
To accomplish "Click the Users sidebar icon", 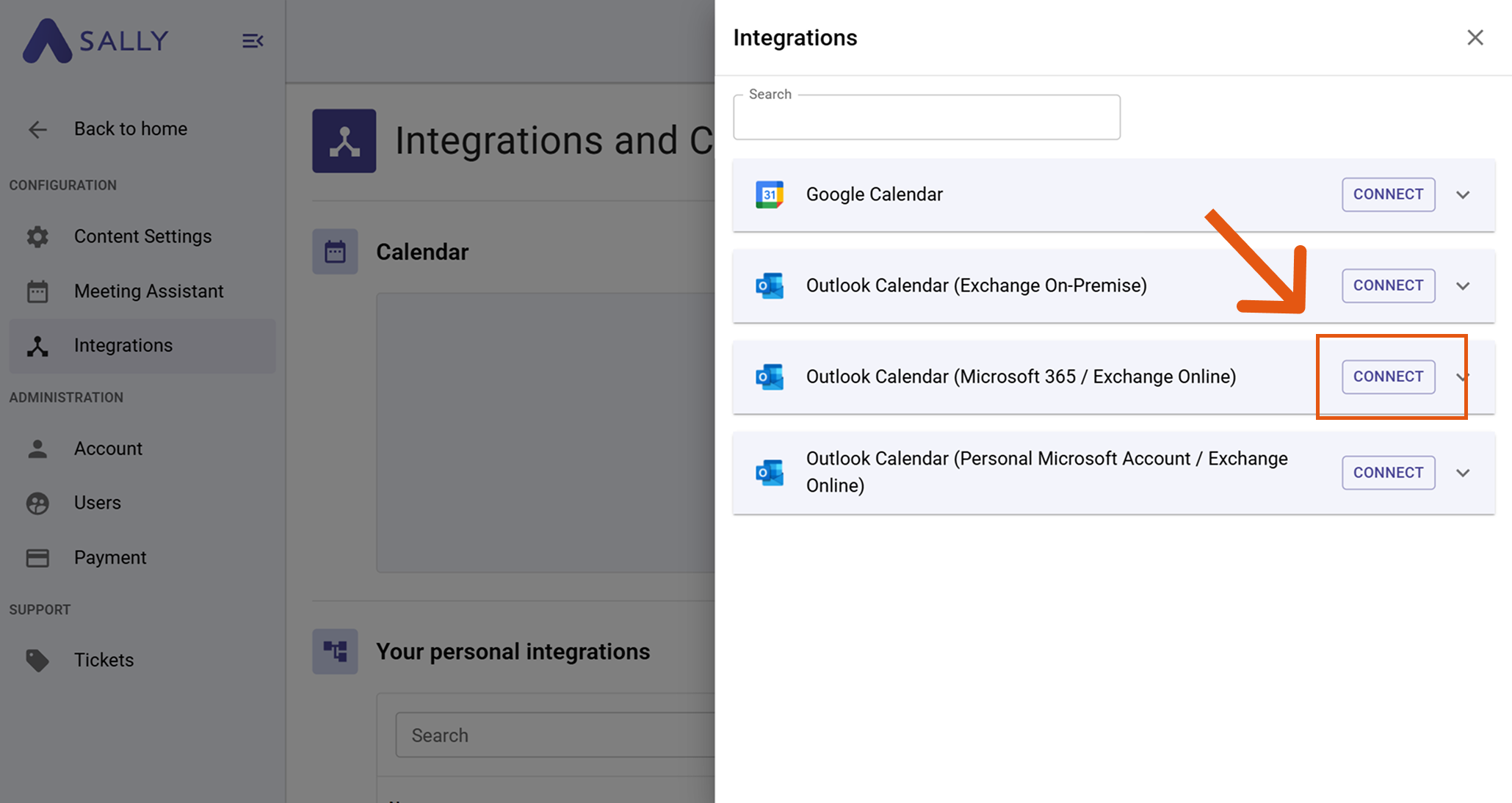I will (x=37, y=504).
